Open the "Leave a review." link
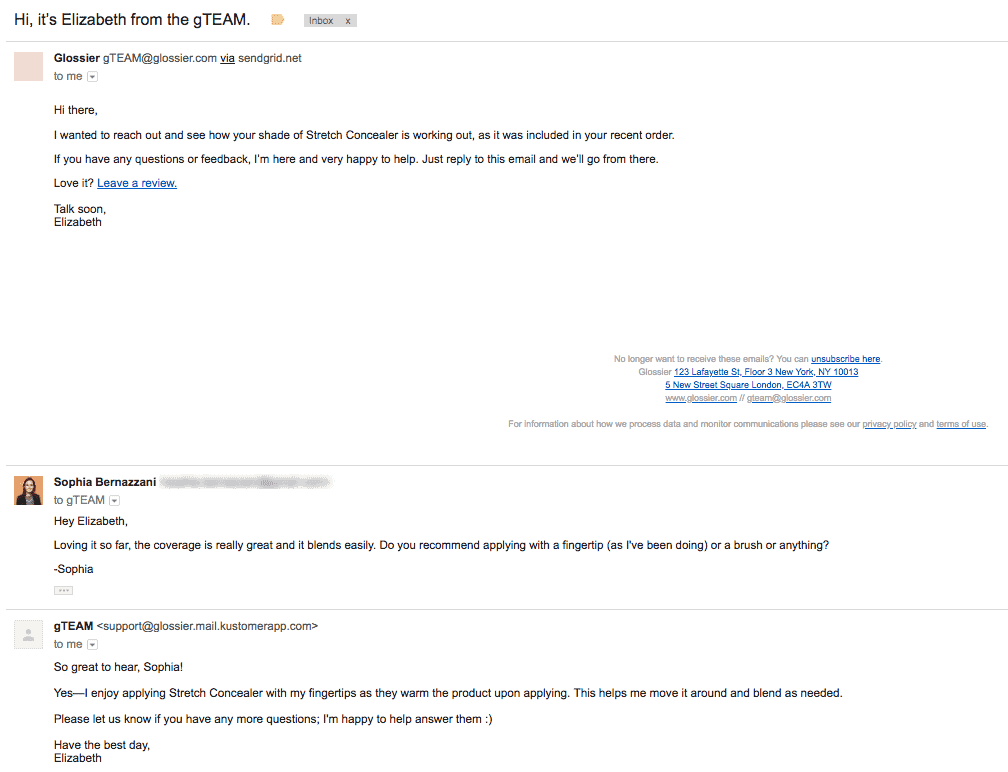 pos(137,183)
